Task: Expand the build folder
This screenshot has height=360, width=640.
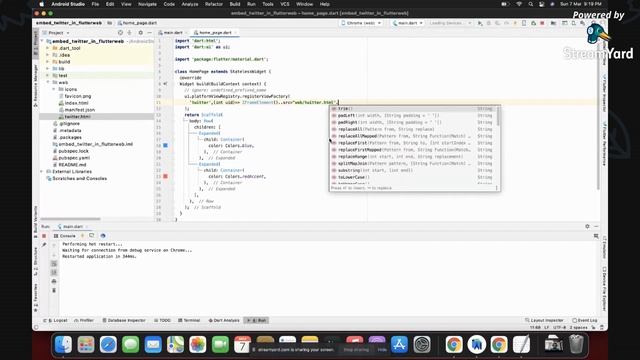Action: click(x=48, y=62)
